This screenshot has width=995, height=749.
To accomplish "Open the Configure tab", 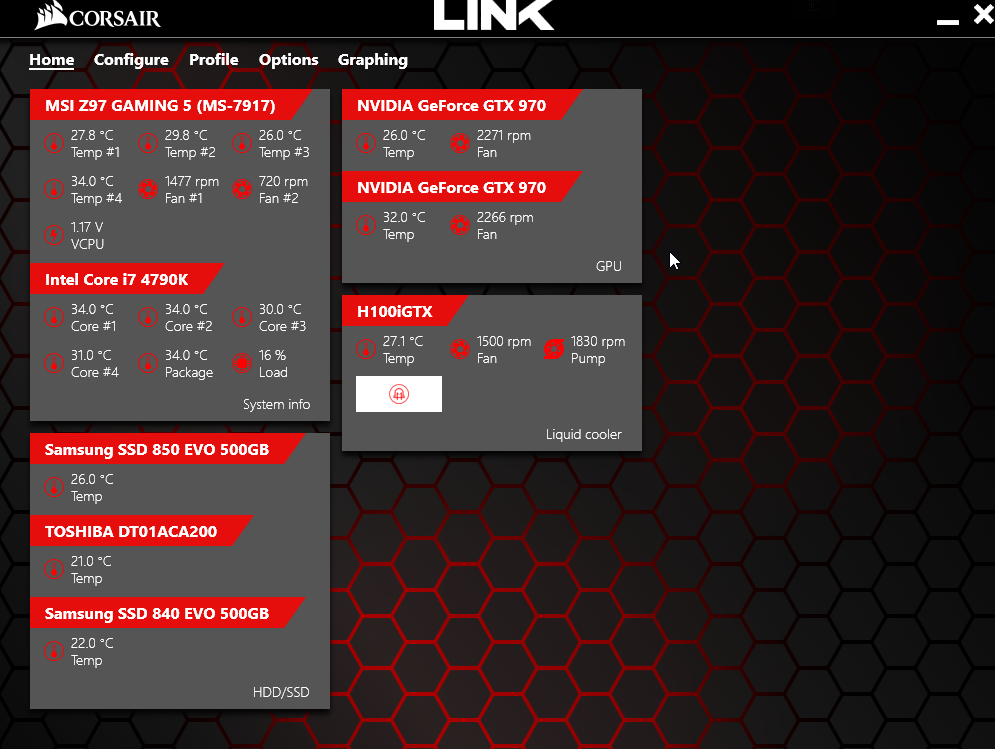I will coord(131,60).
